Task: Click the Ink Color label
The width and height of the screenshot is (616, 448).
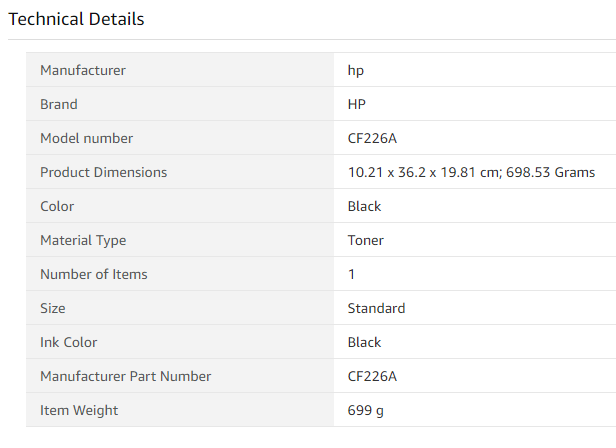Action: click(69, 342)
